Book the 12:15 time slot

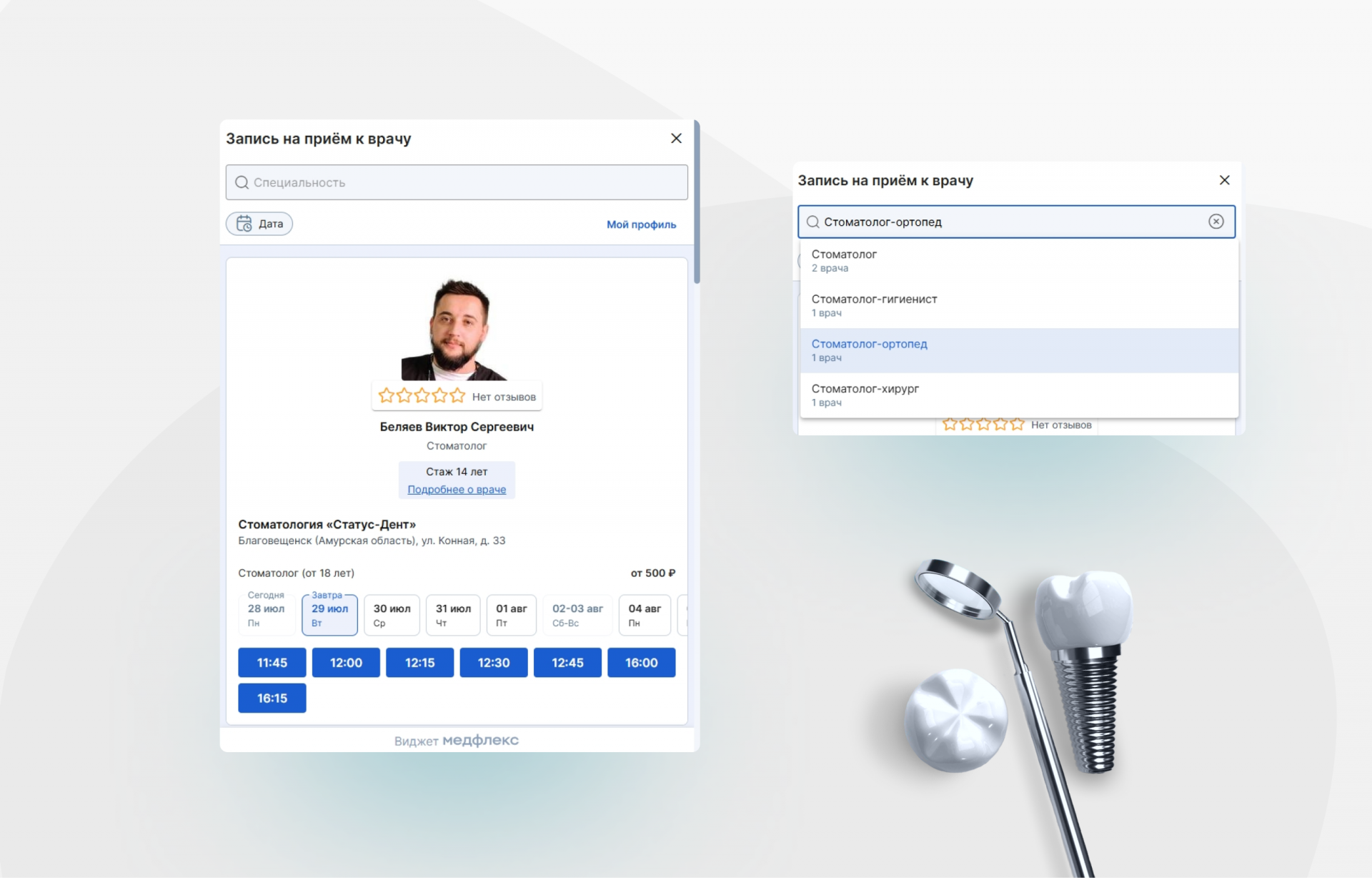tap(419, 663)
